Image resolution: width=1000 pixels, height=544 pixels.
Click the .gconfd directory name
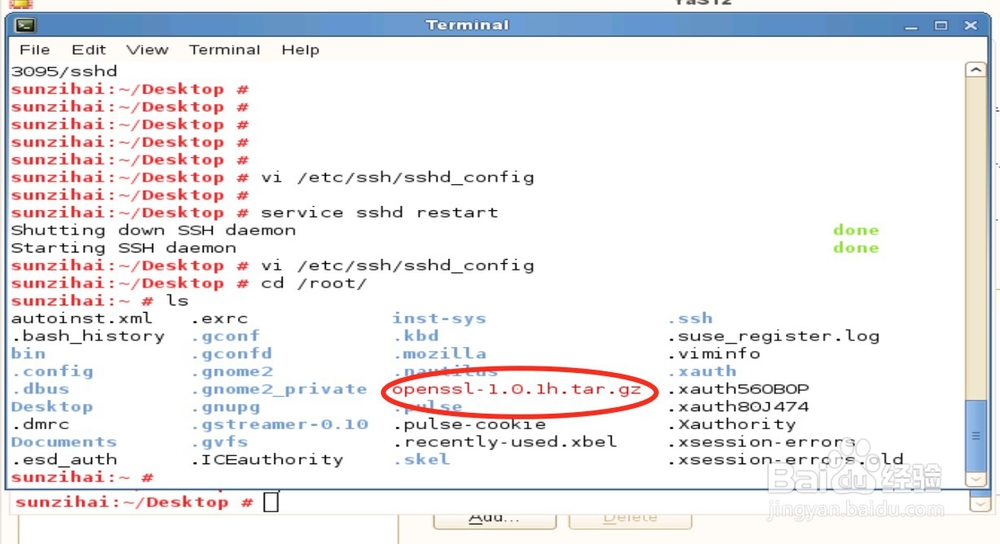[232, 353]
